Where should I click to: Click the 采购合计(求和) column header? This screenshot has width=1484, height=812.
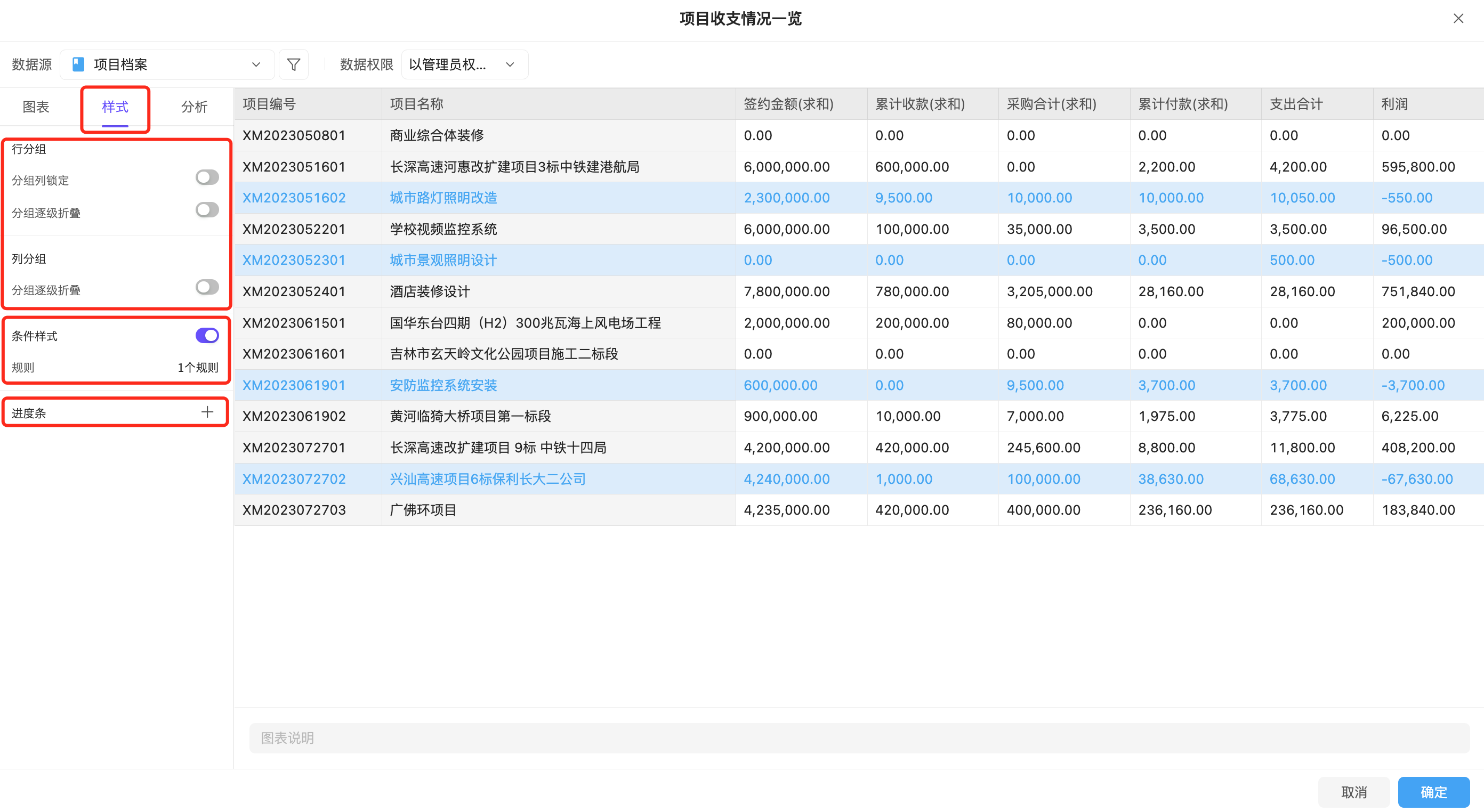pos(1064,104)
